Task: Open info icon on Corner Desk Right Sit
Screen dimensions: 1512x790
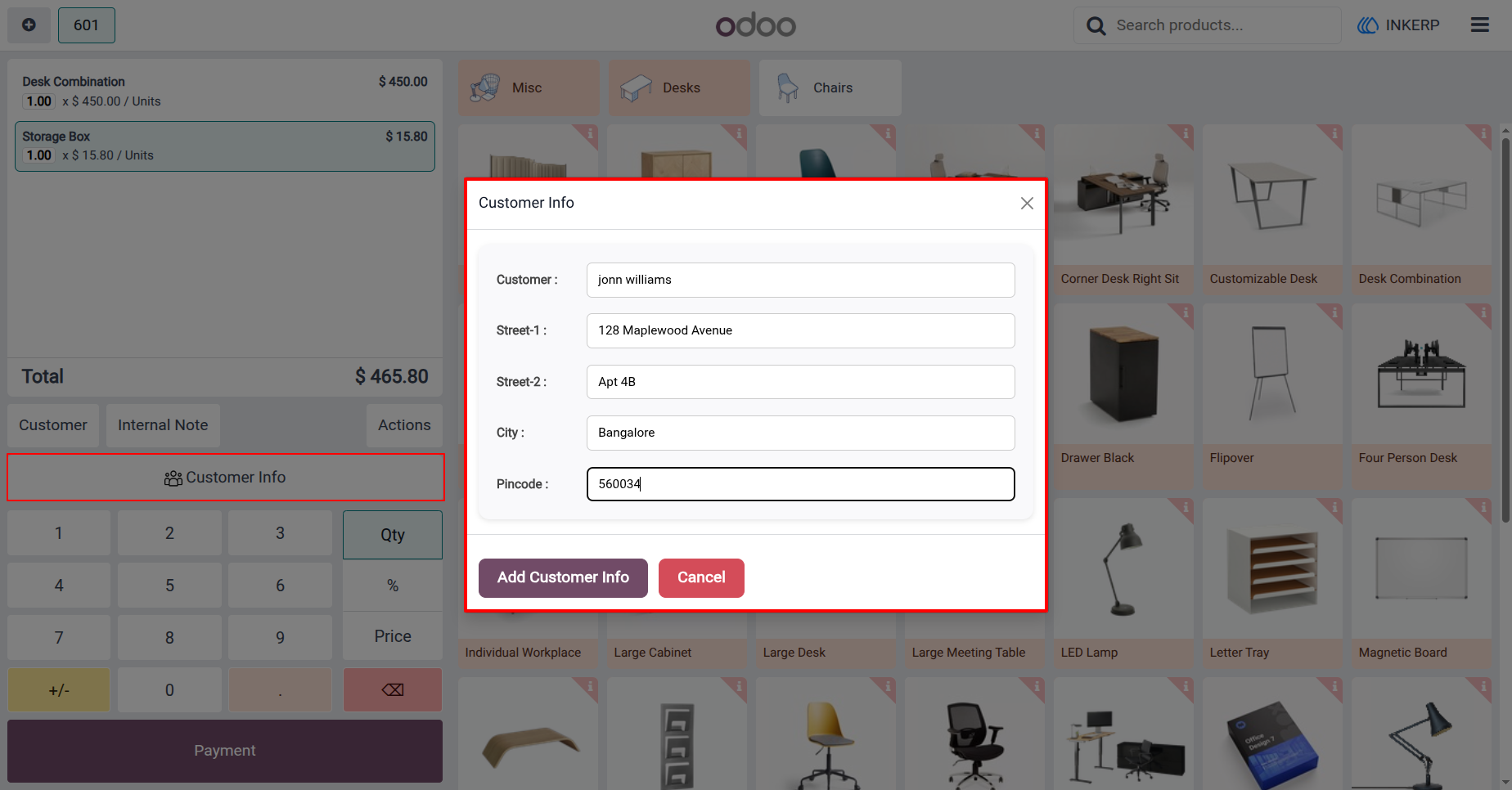Action: click(x=1186, y=132)
